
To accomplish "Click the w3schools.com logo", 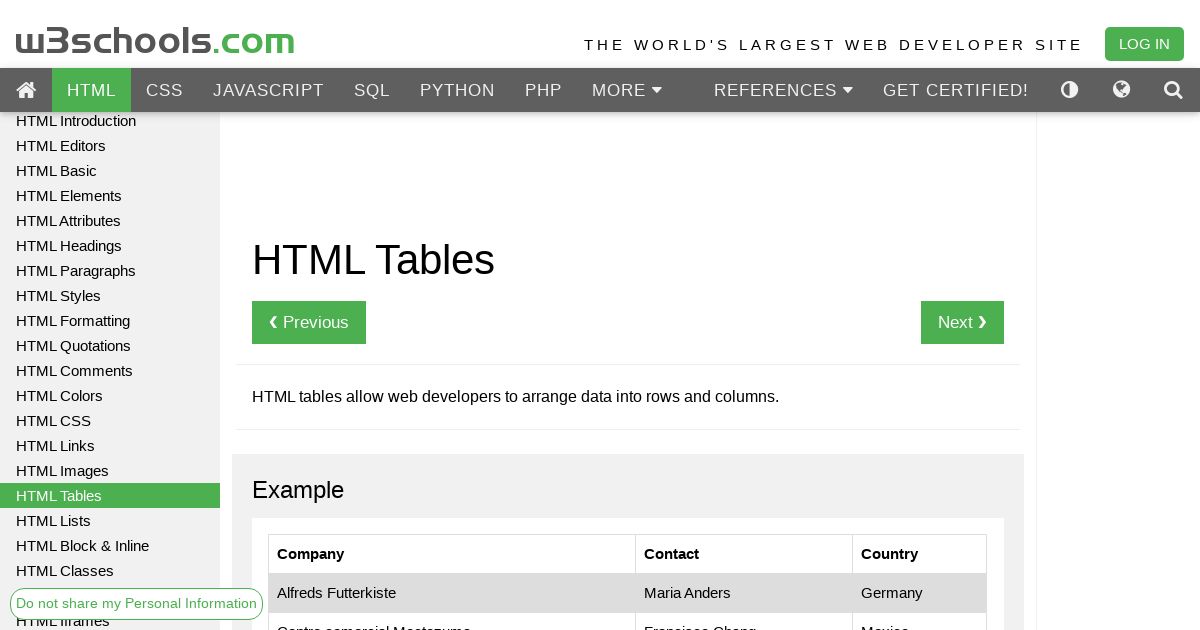I will pos(155,41).
